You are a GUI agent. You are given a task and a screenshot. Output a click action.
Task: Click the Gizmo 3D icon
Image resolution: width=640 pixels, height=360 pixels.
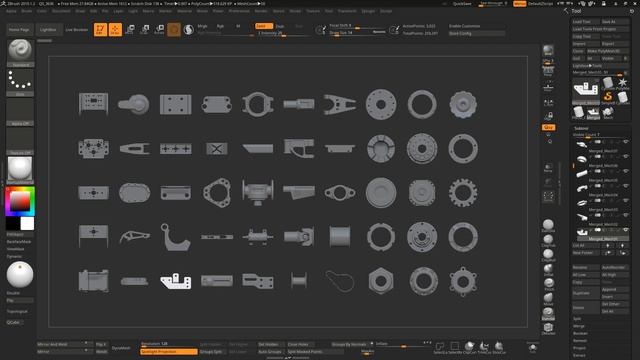(174, 29)
